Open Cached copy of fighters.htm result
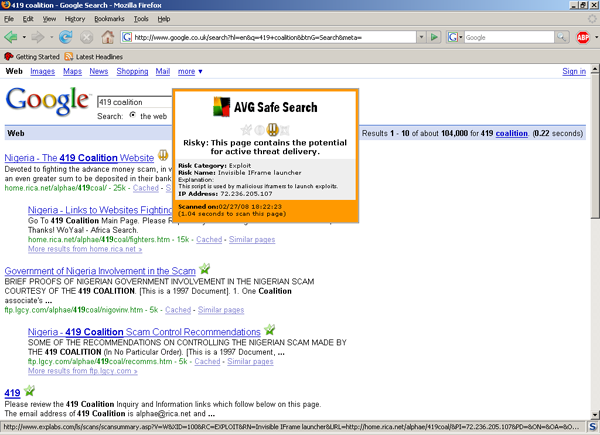Viewport: 600px width, 435px height. 209,239
